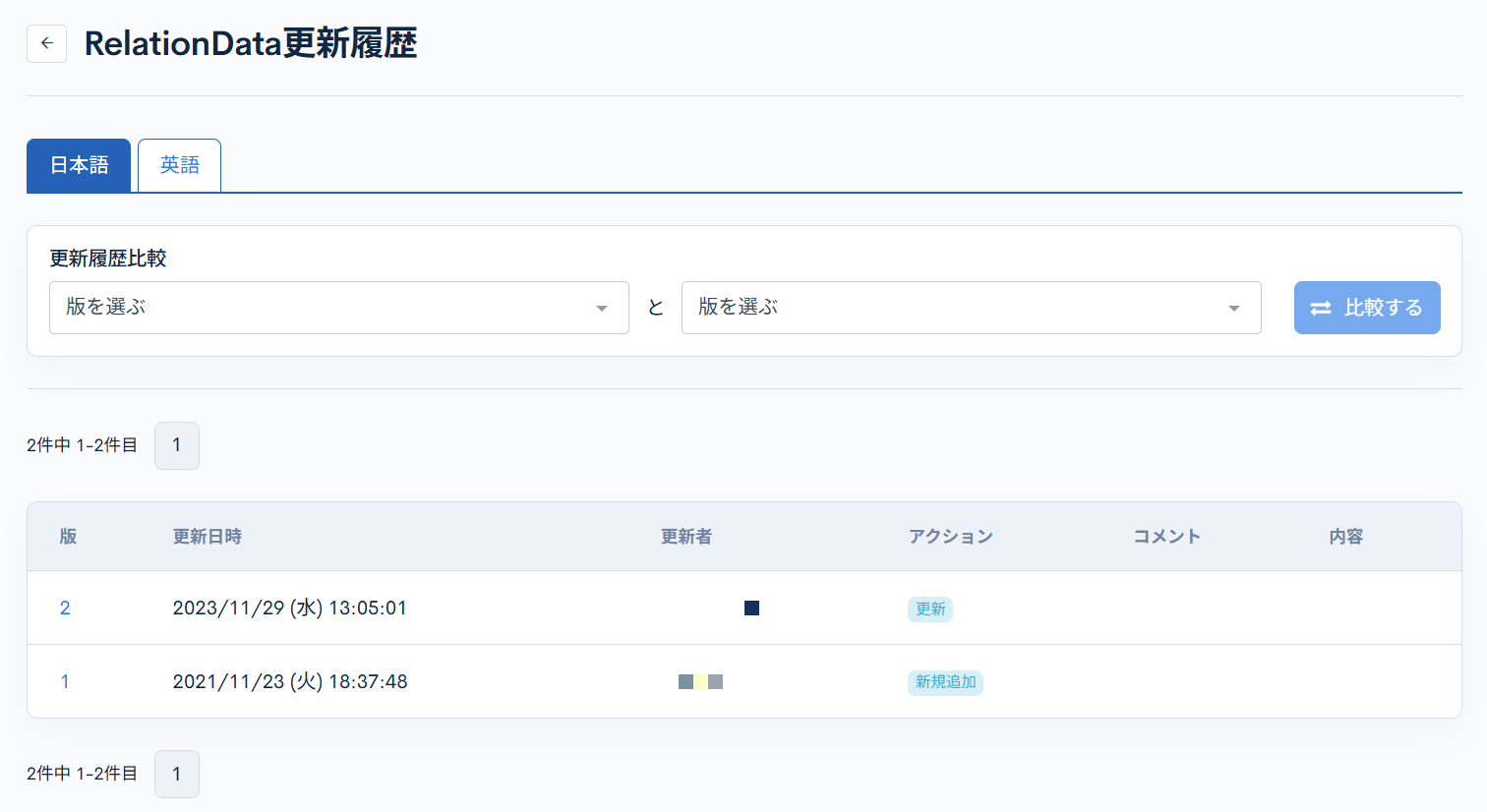
Task: Click the 更新 action badge
Action: tap(929, 609)
